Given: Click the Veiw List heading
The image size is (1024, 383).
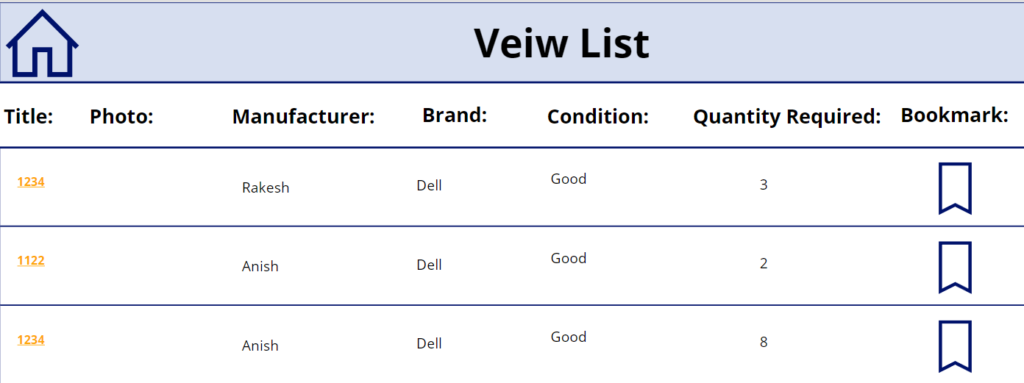Looking at the screenshot, I should tap(562, 44).
